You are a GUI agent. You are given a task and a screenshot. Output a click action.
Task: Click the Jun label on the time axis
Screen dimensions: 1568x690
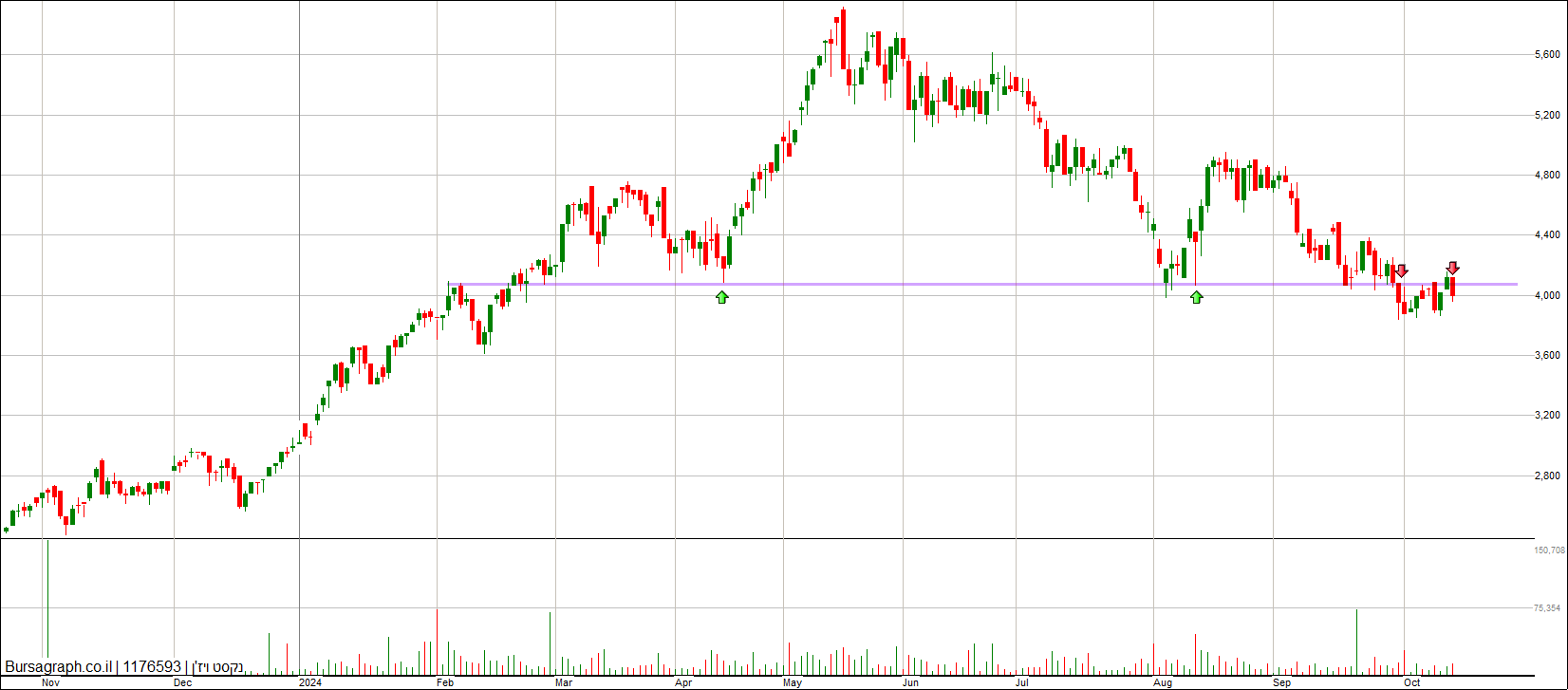tap(911, 682)
